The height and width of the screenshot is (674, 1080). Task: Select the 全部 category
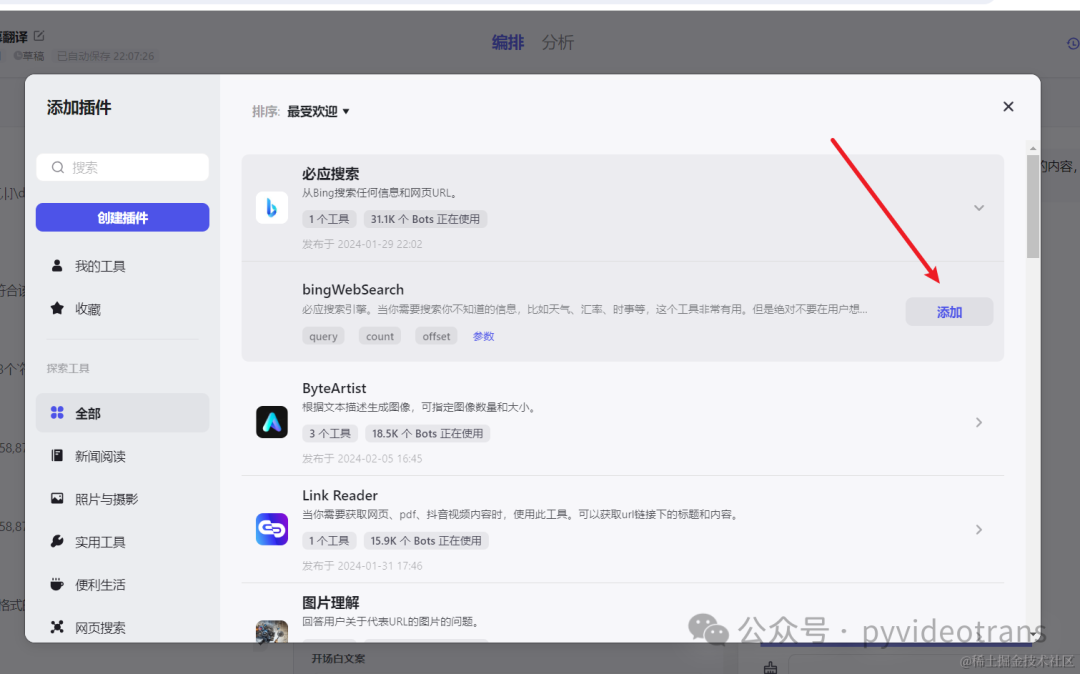[123, 413]
